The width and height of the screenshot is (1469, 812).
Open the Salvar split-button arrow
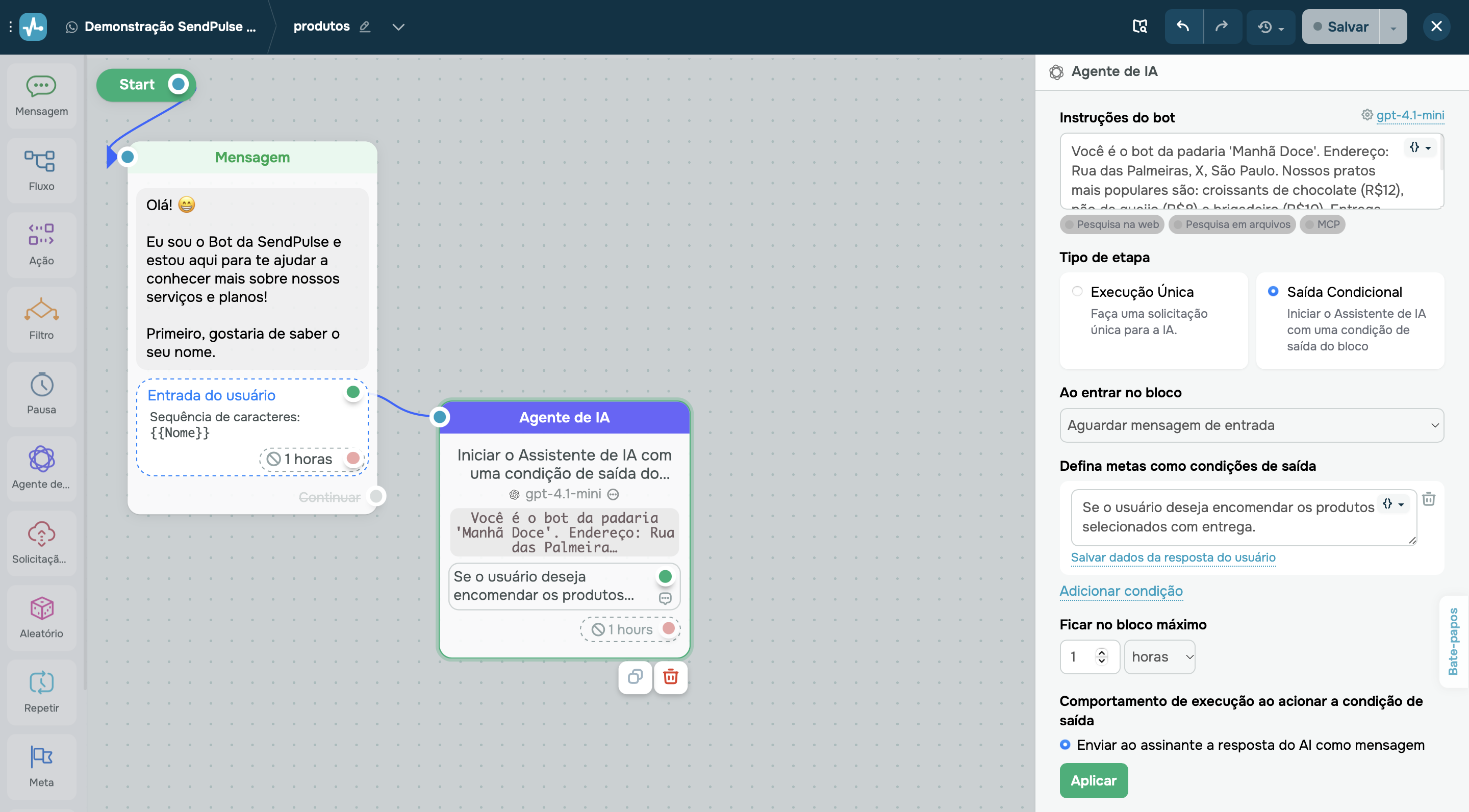click(1393, 27)
